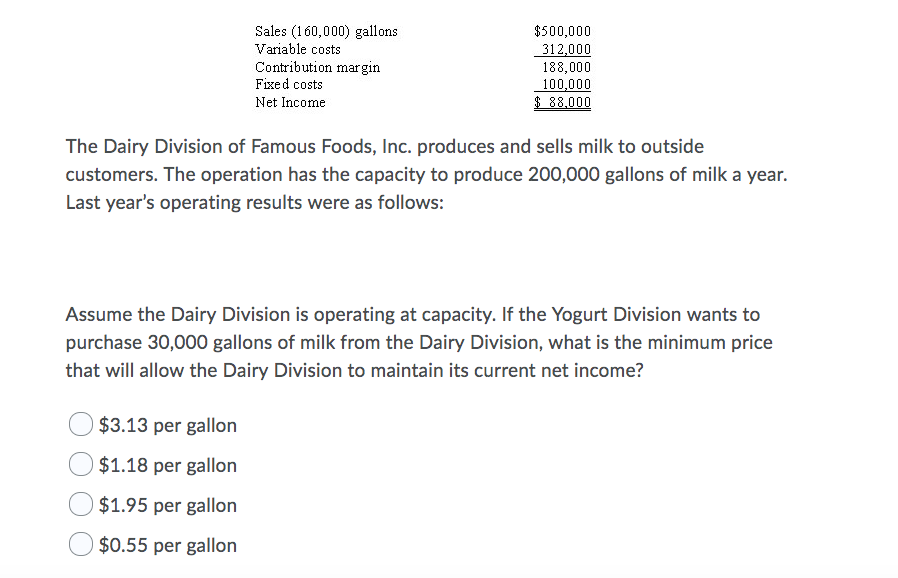Select the $1.95 per gallon option
Screen dimensions: 898x578
[80, 504]
